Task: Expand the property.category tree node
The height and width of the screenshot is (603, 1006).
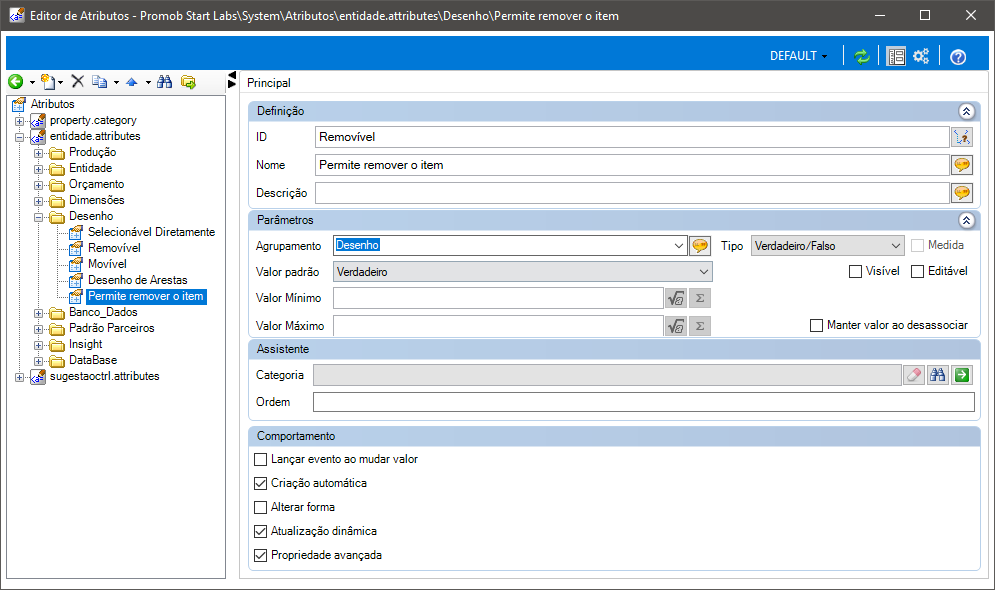Action: (20, 121)
